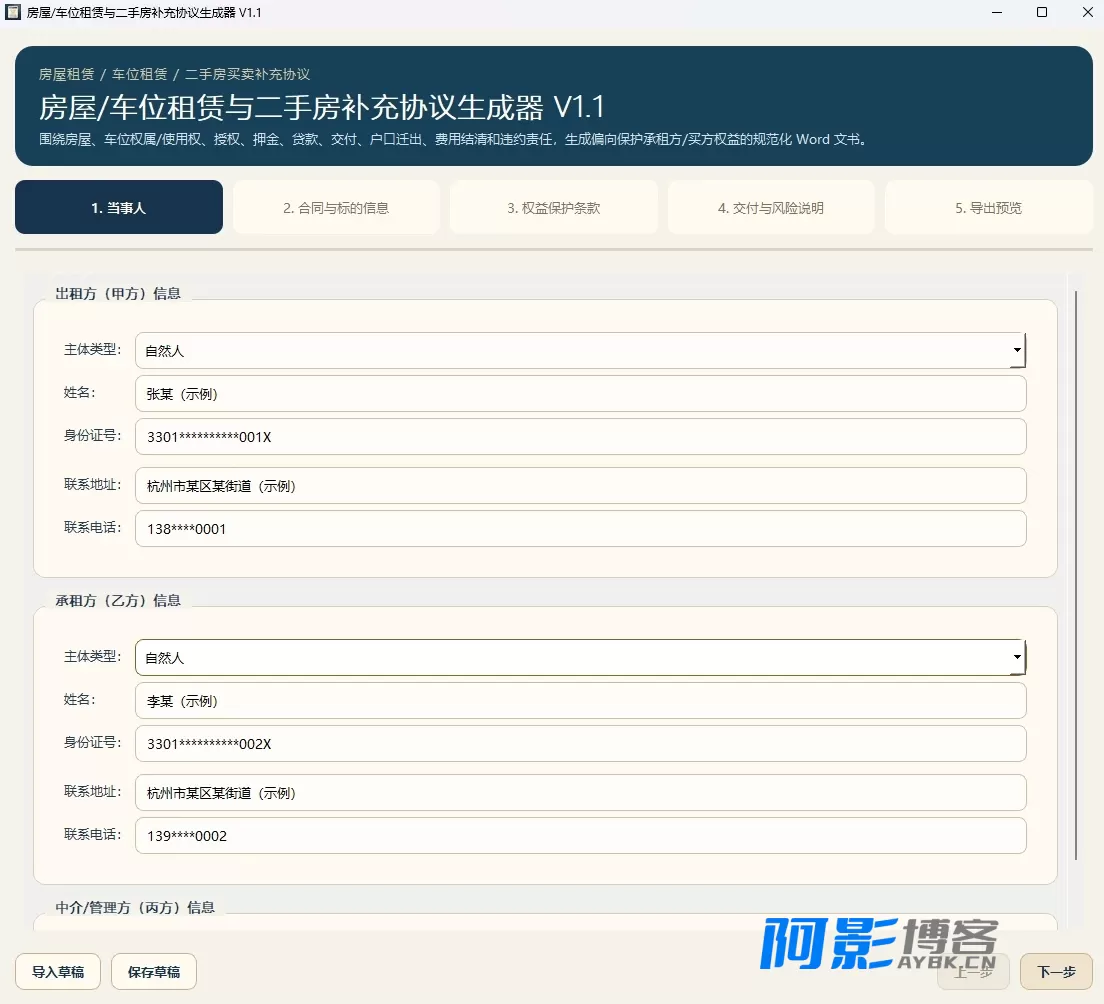Go to 5. 导出预览 tab
The width and height of the screenshot is (1104, 1004).
[989, 208]
